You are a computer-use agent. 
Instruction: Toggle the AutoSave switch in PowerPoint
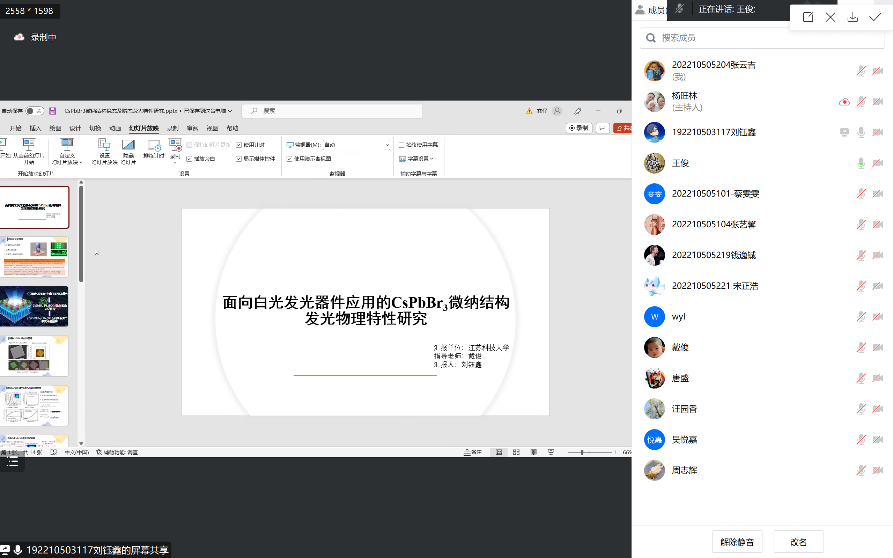[34, 111]
